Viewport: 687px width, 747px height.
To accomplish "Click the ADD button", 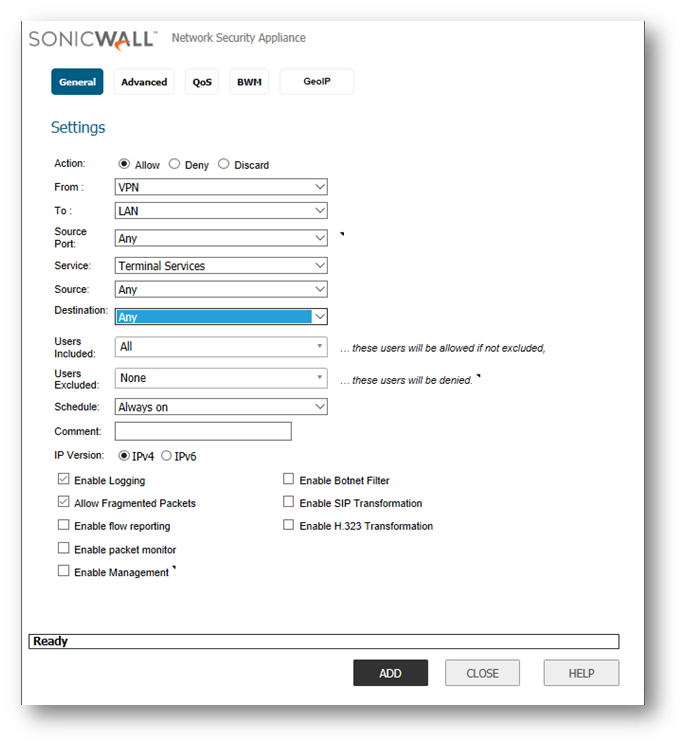I will click(x=390, y=673).
